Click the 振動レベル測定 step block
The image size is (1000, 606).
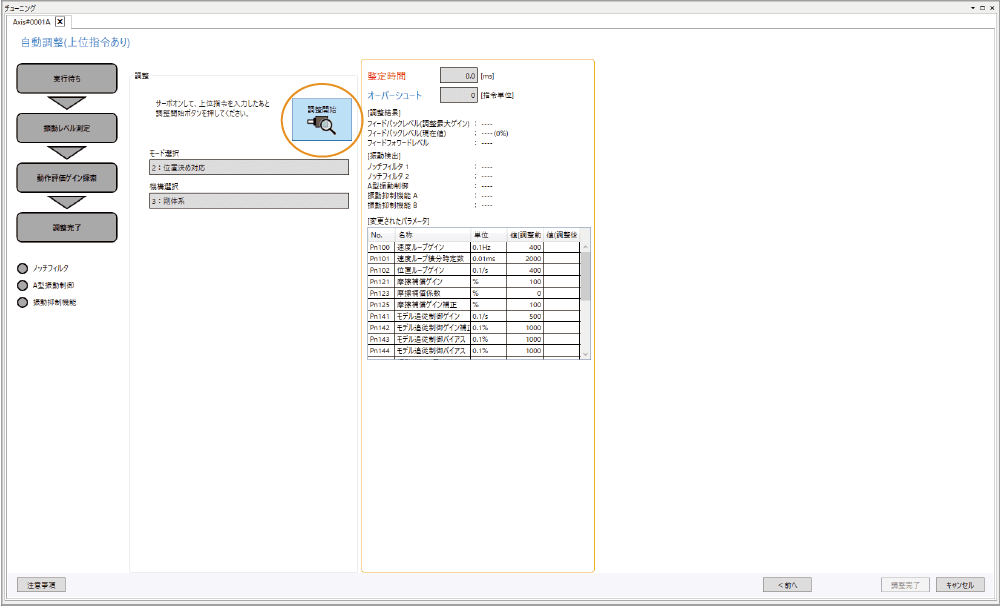click(68, 127)
